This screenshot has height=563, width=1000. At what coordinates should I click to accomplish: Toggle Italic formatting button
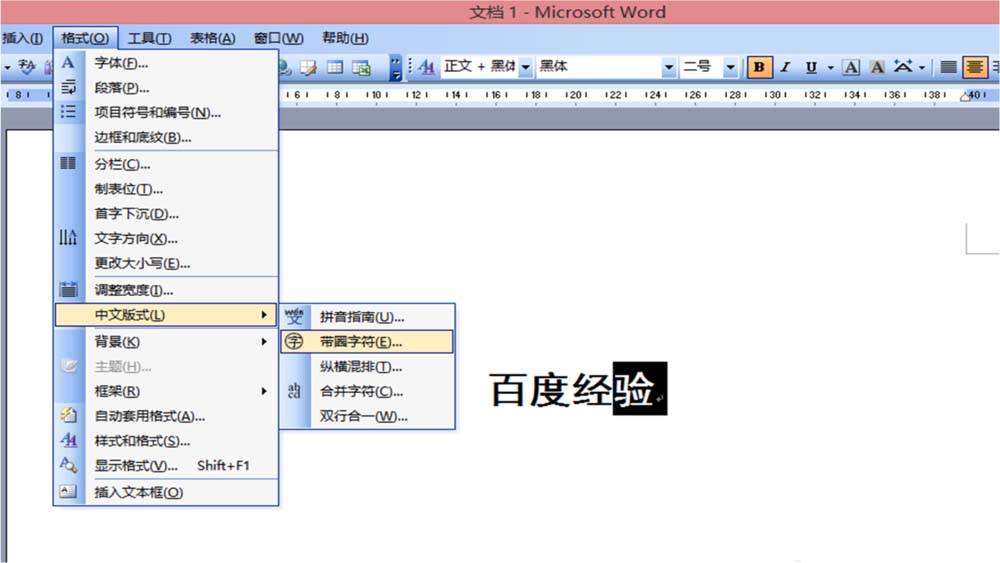pyautogui.click(x=785, y=67)
